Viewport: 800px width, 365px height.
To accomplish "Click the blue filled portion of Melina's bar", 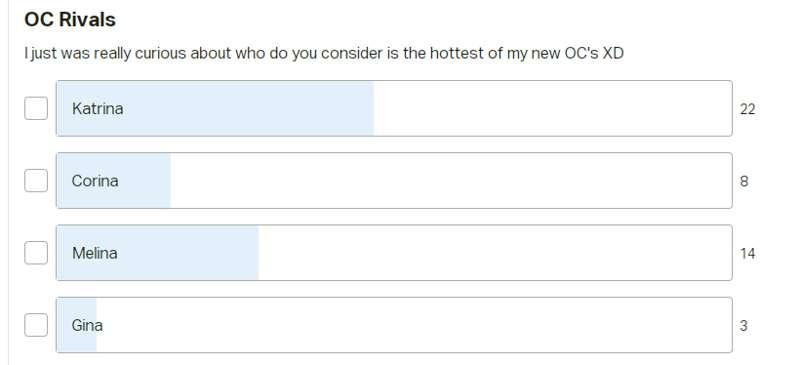I will point(158,253).
